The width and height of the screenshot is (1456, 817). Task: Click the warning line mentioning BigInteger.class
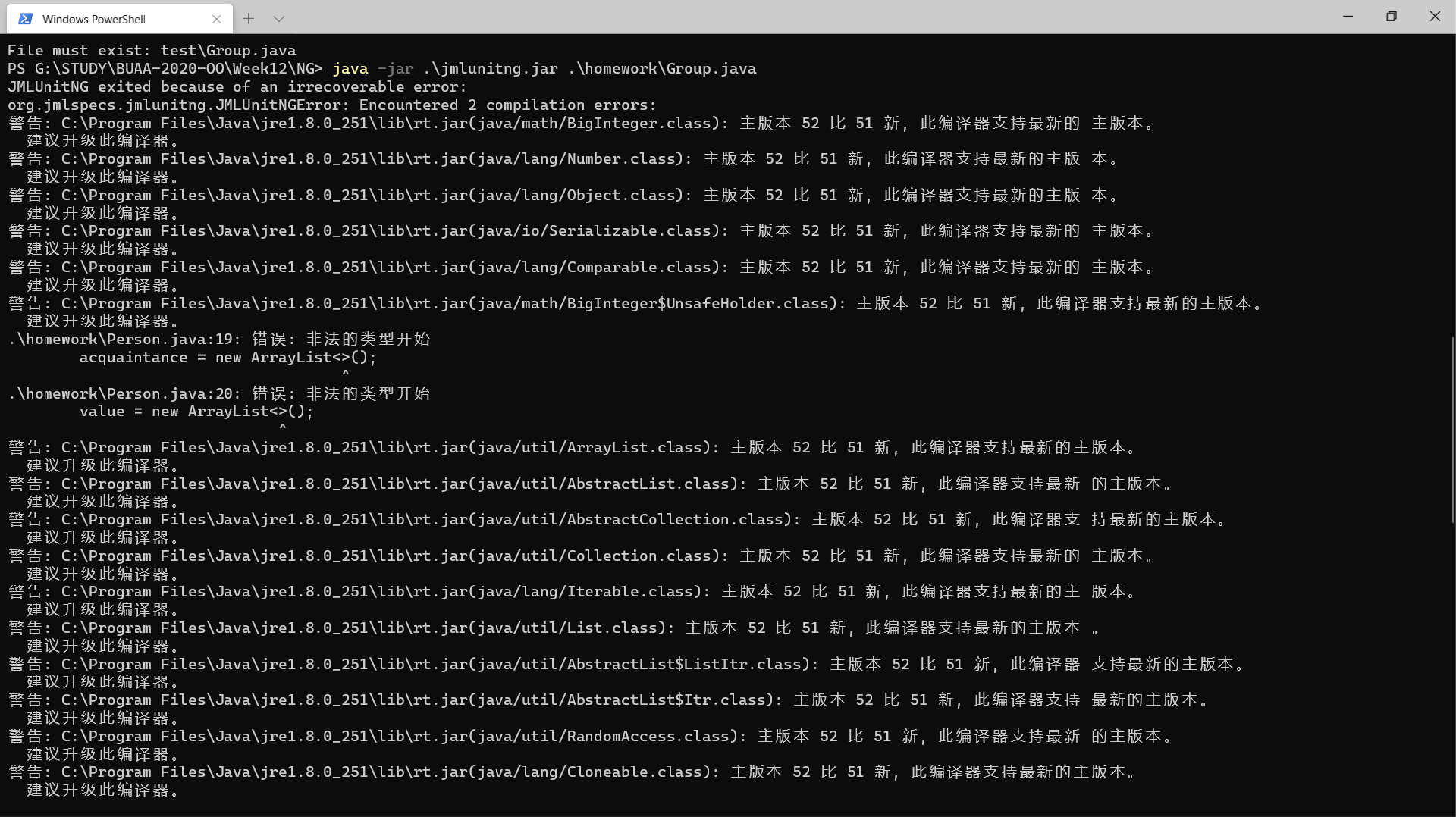[582, 124]
